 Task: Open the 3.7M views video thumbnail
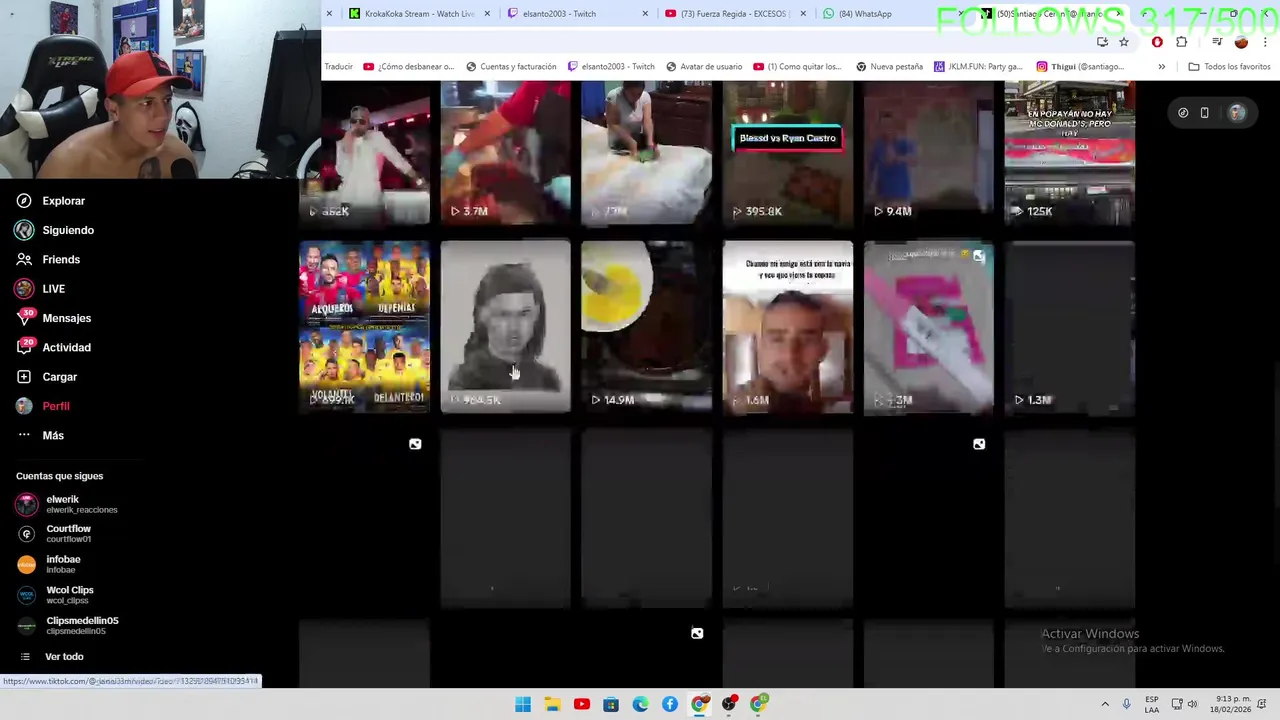click(x=506, y=153)
